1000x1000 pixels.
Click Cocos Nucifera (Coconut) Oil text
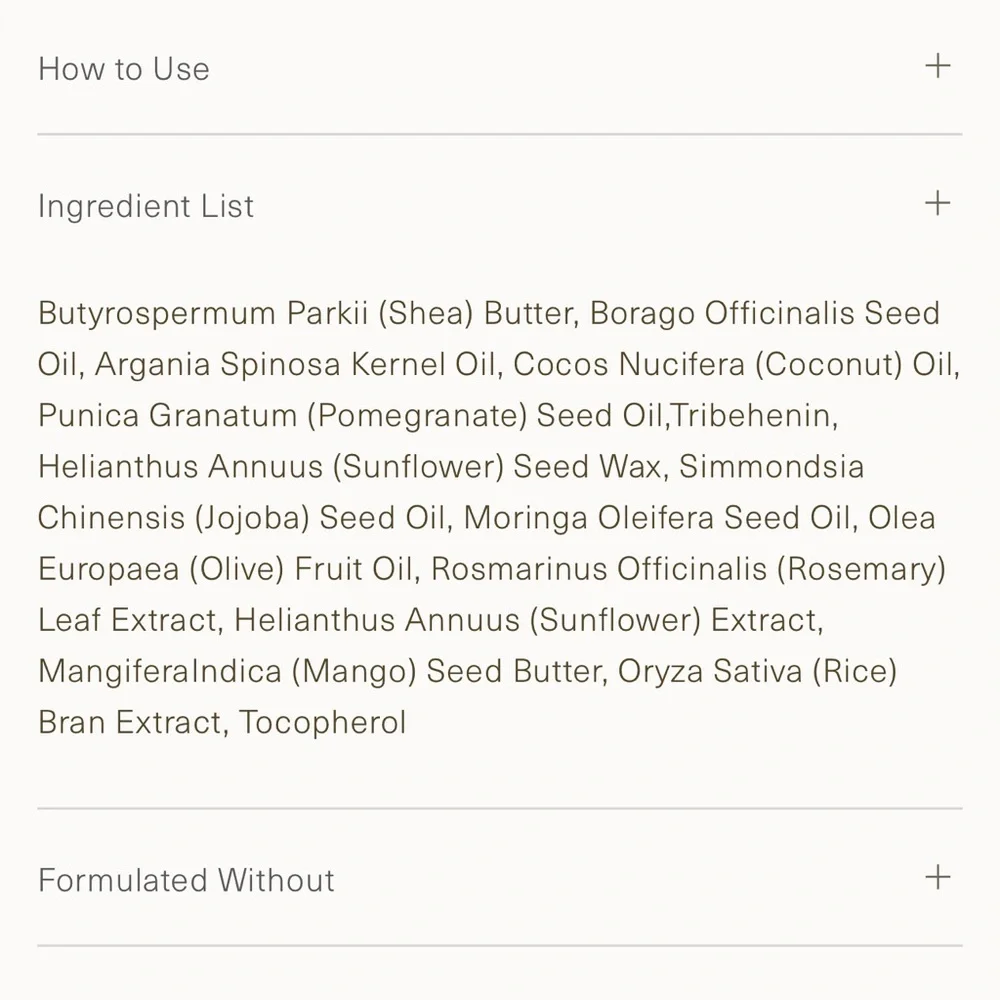[x=735, y=364]
